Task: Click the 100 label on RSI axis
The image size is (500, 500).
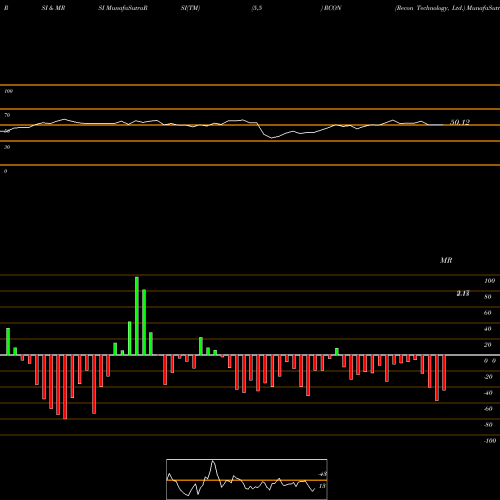Action: coord(8,91)
